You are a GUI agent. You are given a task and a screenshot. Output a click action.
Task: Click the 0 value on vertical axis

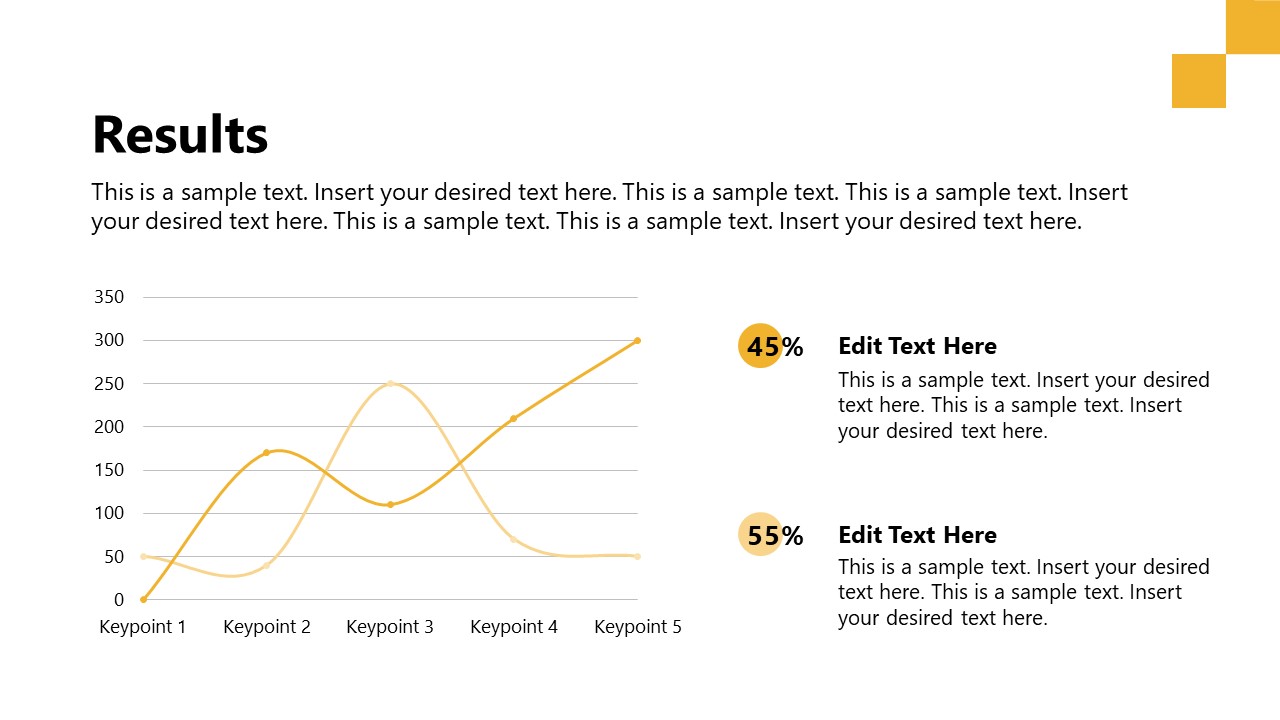(x=119, y=600)
